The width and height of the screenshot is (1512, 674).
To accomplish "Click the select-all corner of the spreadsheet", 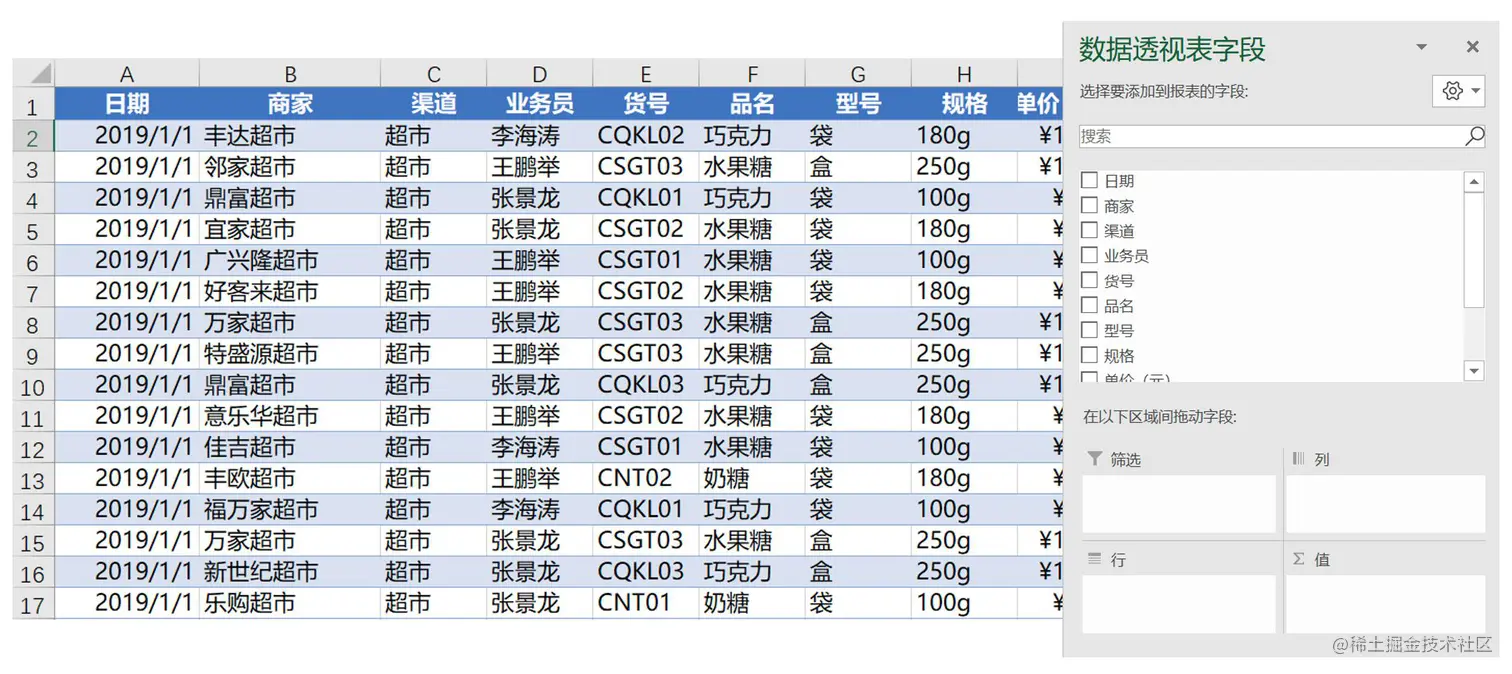I will pos(34,74).
